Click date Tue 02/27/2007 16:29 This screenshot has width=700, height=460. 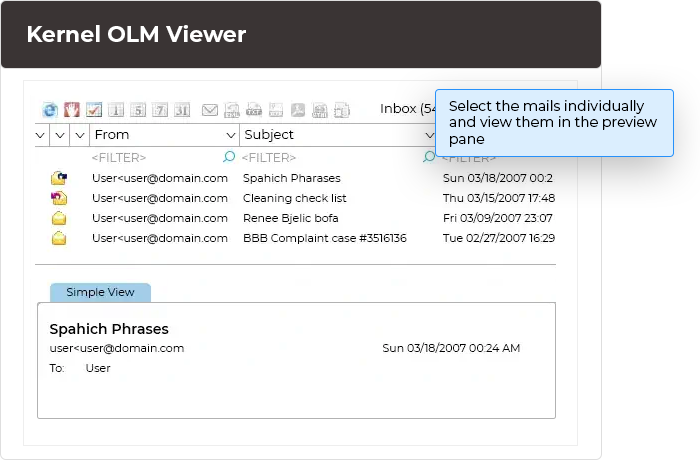click(499, 238)
